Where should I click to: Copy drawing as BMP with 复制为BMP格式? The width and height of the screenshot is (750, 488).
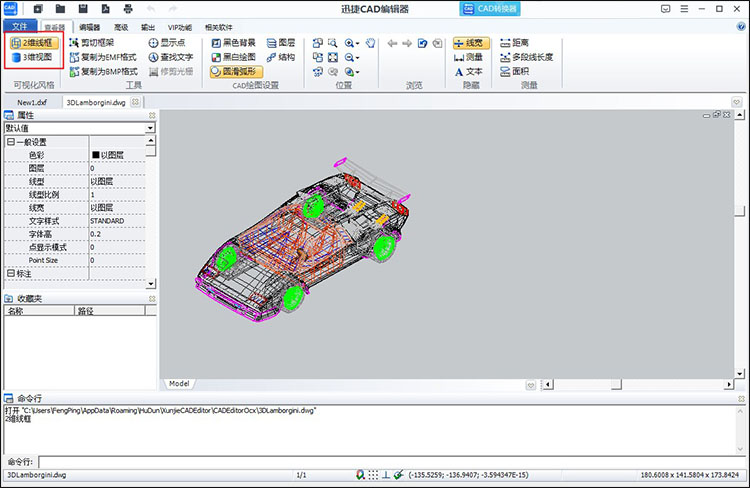pyautogui.click(x=104, y=72)
